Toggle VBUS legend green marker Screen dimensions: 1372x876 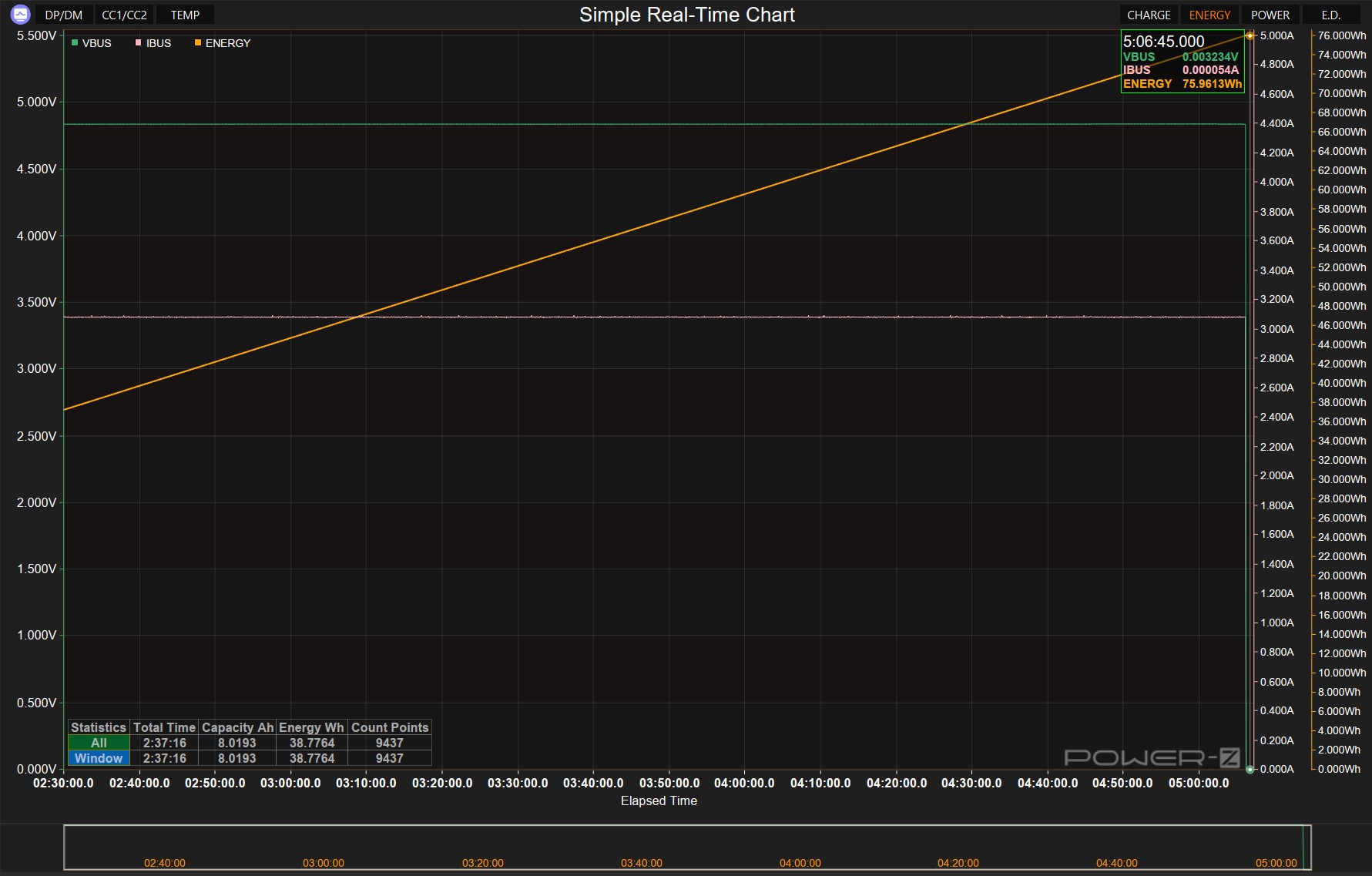coord(75,43)
